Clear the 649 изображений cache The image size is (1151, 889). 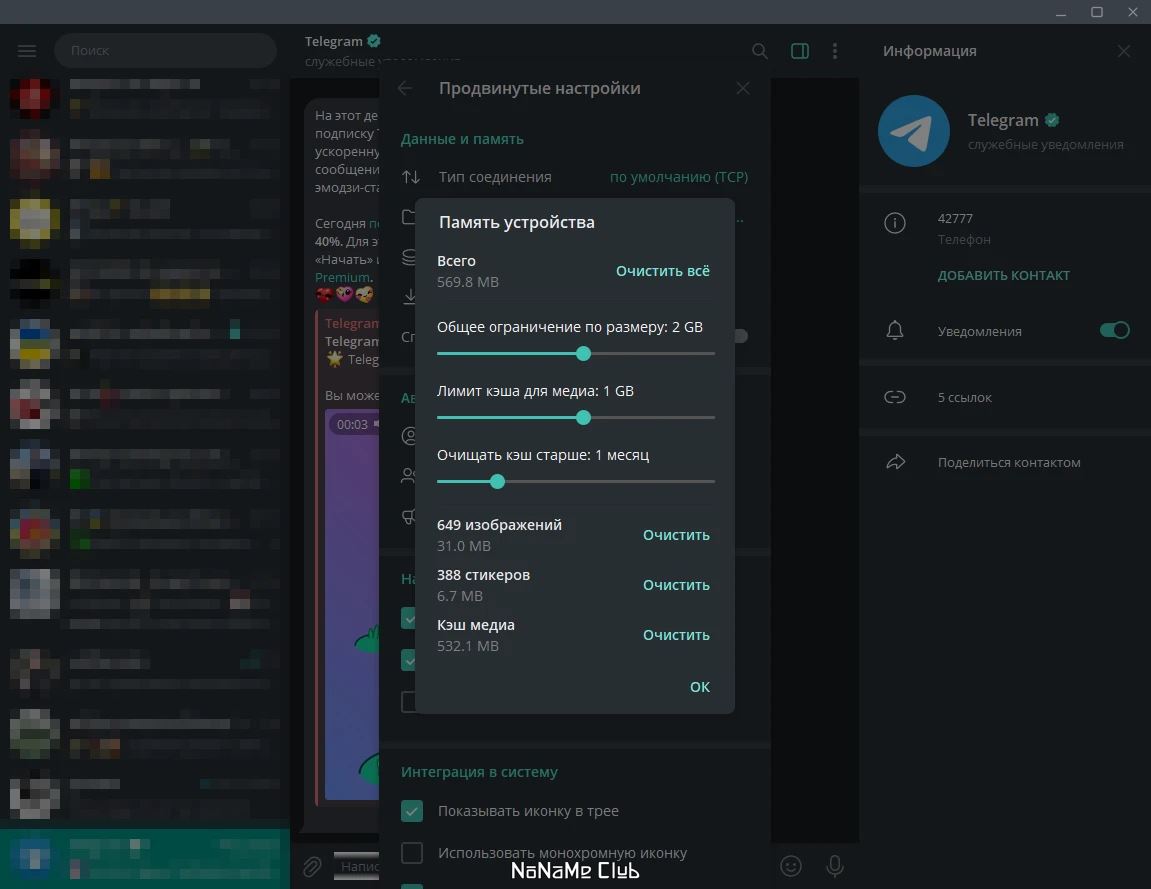click(676, 535)
